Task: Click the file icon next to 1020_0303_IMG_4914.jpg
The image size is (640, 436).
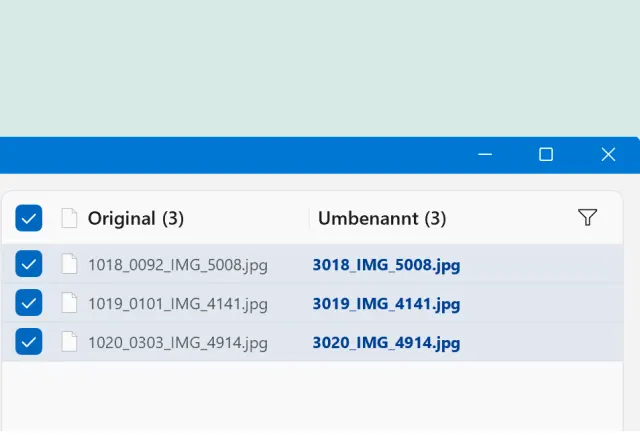Action: click(69, 342)
